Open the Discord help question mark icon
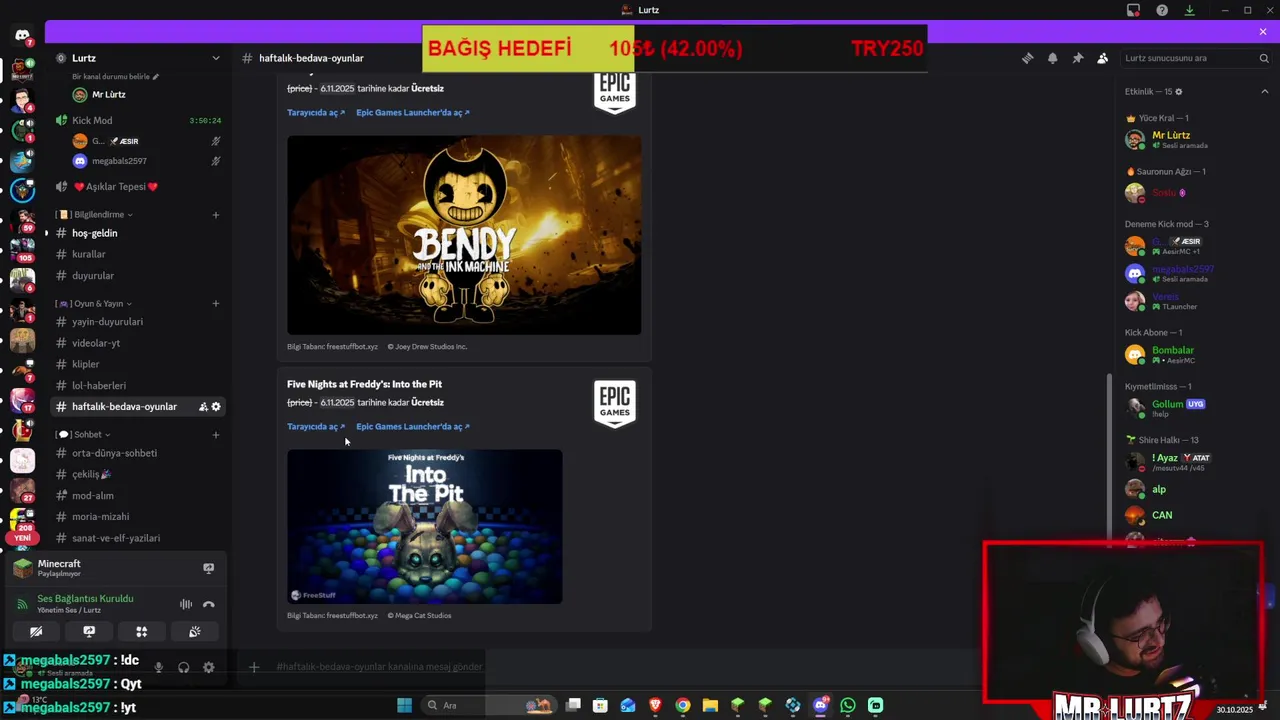This screenshot has height=720, width=1280. pyautogui.click(x=1162, y=10)
